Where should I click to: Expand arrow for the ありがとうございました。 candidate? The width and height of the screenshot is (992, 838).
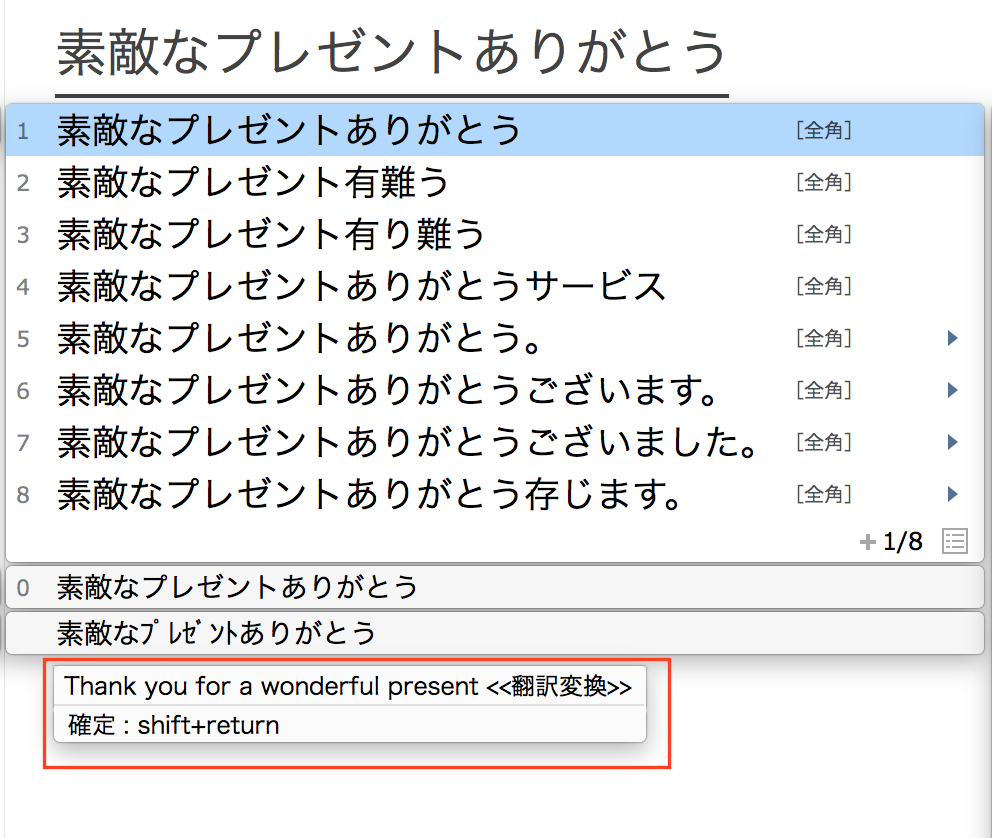952,442
